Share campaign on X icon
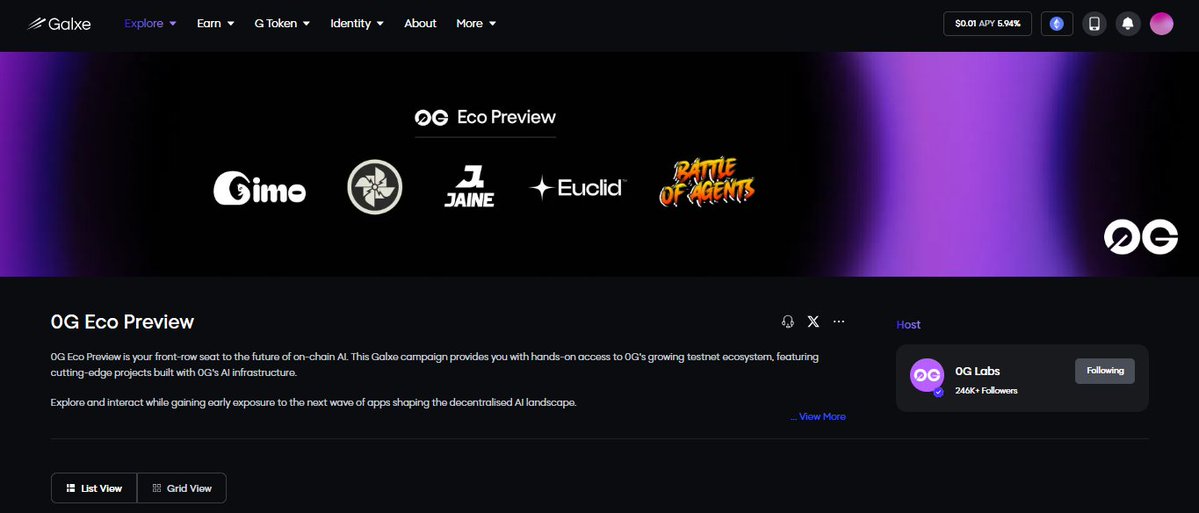The height and width of the screenshot is (513, 1199). [814, 322]
